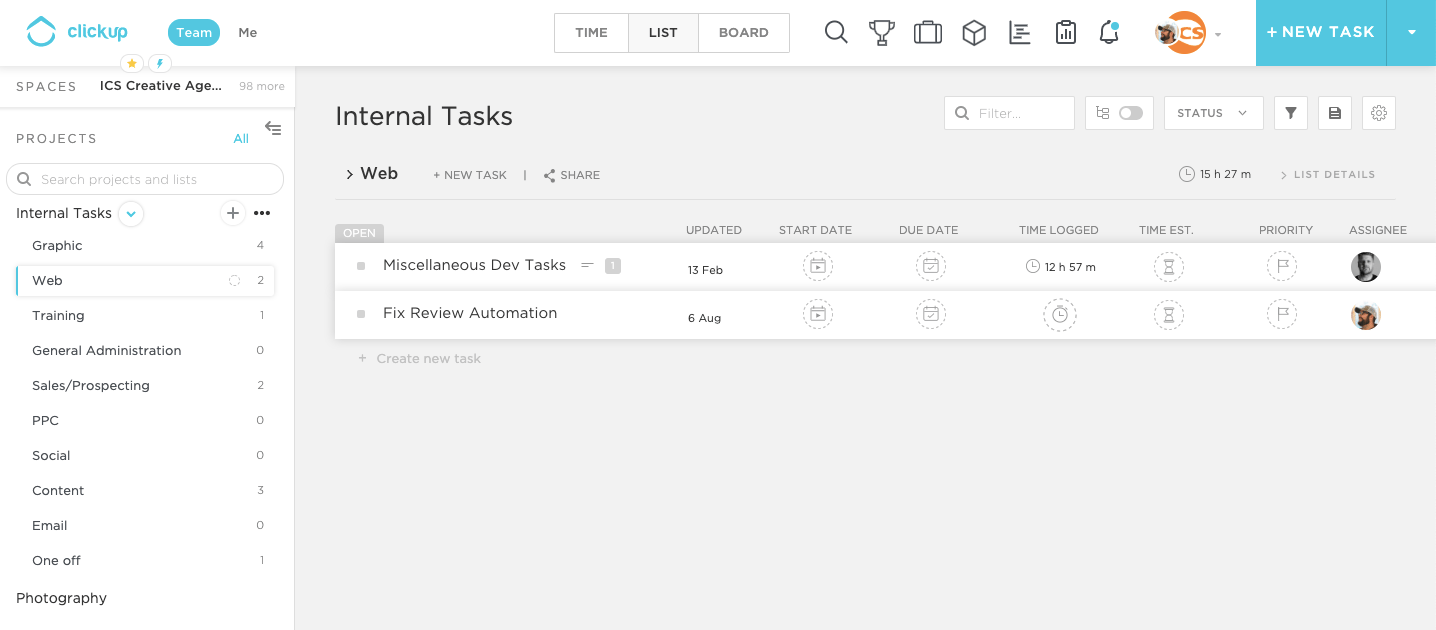The width and height of the screenshot is (1436, 630).
Task: Open the Fix Review Automation task
Action: click(470, 313)
